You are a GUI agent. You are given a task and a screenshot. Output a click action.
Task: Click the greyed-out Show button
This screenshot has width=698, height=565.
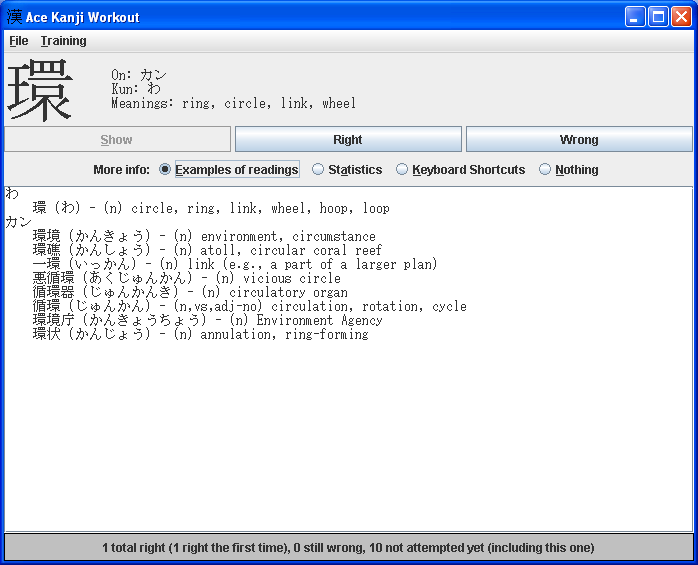117,139
